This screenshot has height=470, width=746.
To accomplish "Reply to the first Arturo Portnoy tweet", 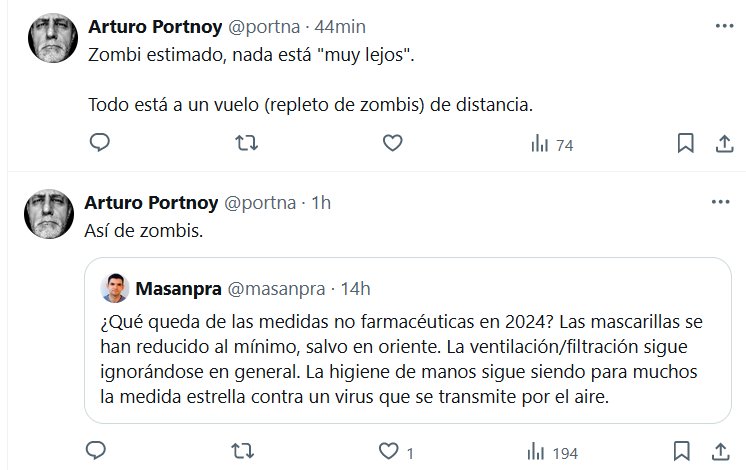I will coord(99,144).
